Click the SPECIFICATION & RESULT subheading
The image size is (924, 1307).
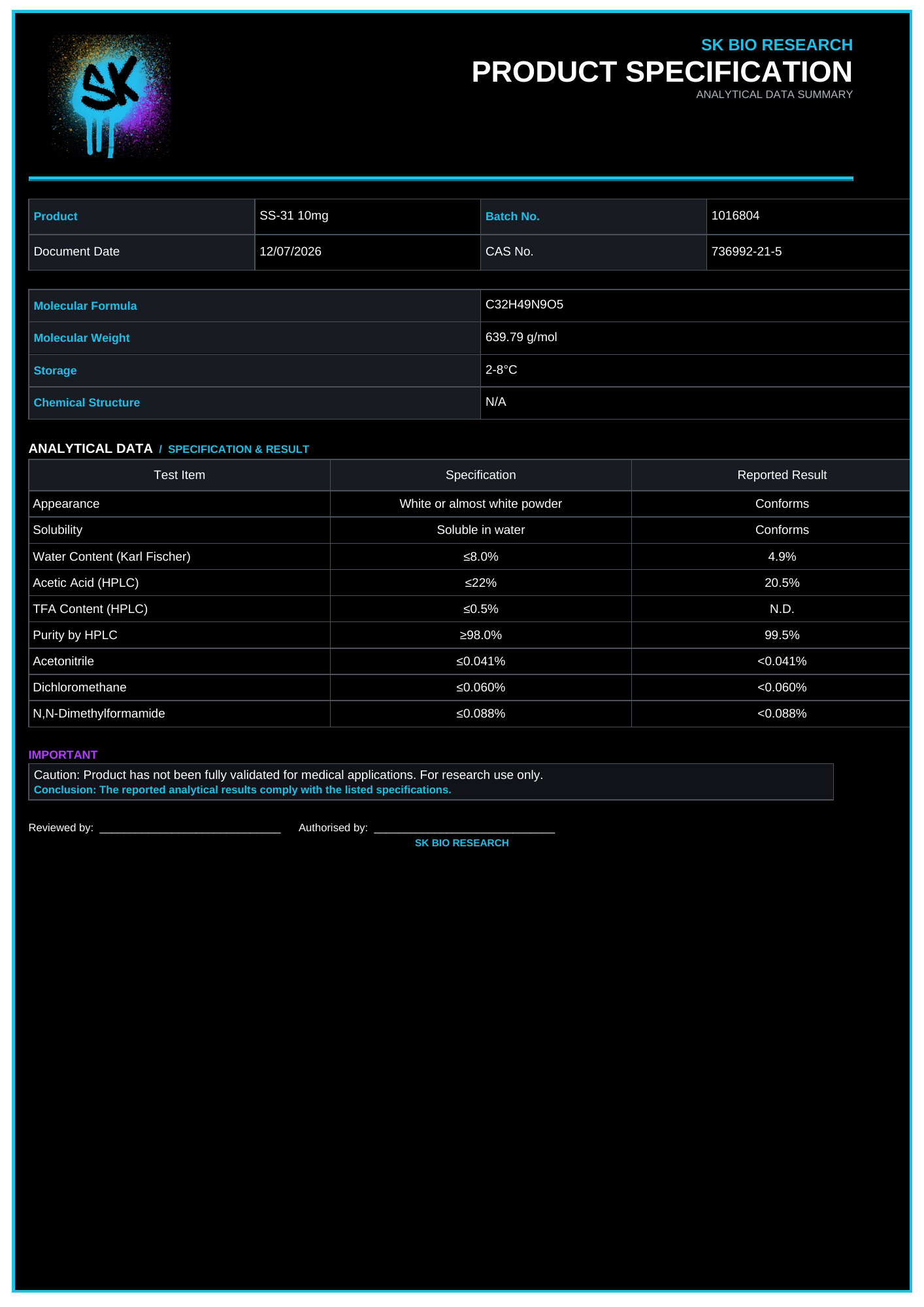(x=239, y=449)
